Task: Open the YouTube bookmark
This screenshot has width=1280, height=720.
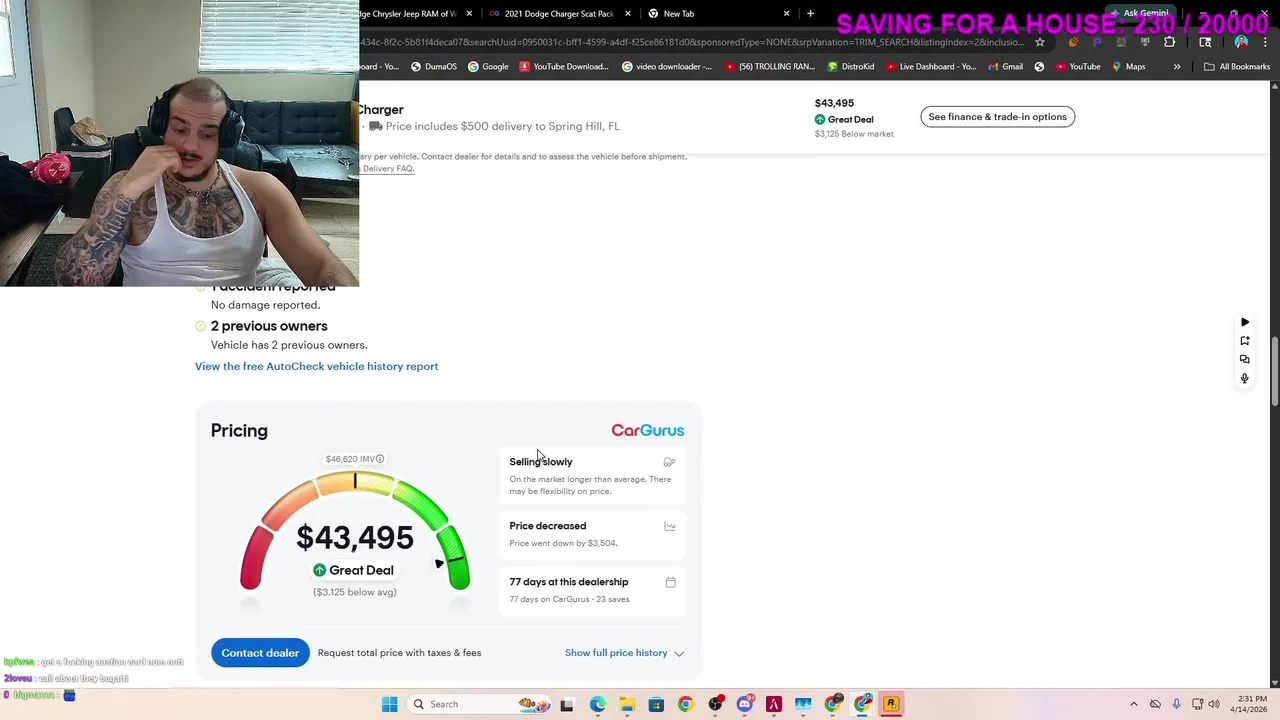Action: 1077,67
